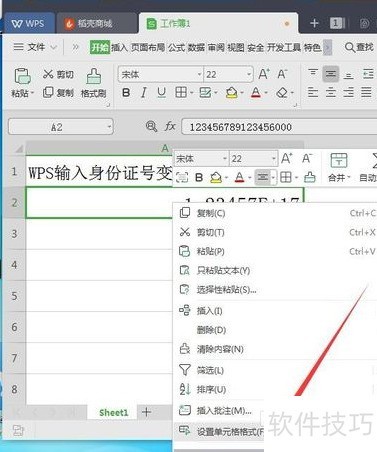Open the 宋体 font name dropdown in the ribbon

[x=199, y=74]
